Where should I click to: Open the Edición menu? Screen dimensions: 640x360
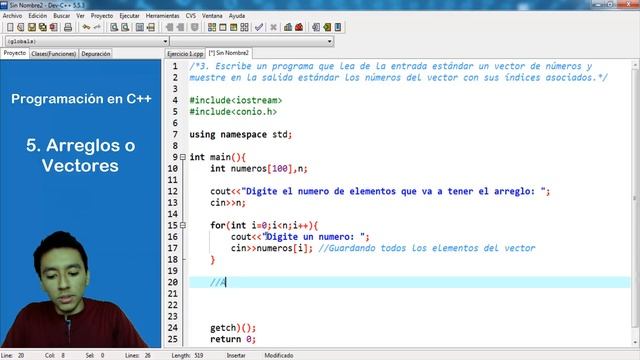(38, 16)
